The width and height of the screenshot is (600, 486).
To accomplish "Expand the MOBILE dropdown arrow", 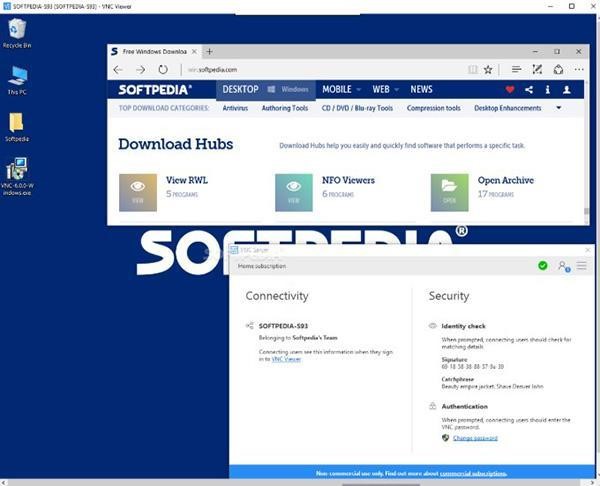I will 359,90.
